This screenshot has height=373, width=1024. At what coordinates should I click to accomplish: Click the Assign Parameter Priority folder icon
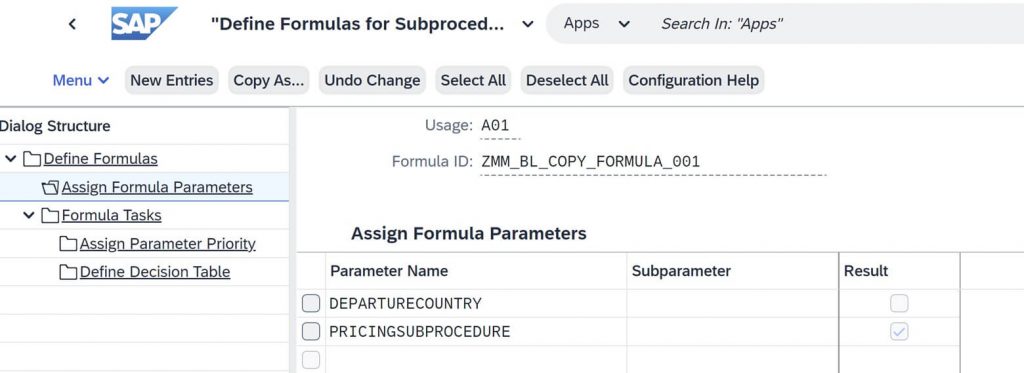point(68,244)
